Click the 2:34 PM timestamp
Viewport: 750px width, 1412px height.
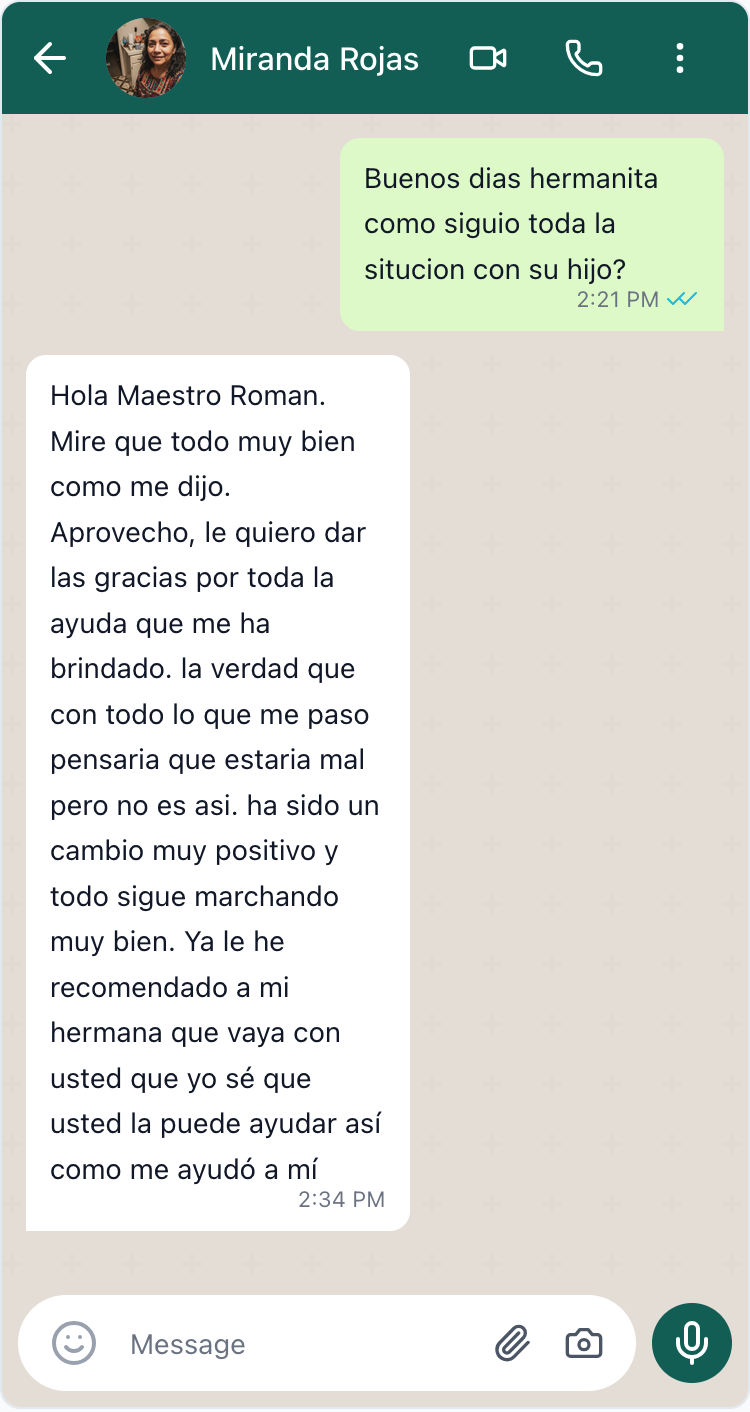coord(341,1199)
